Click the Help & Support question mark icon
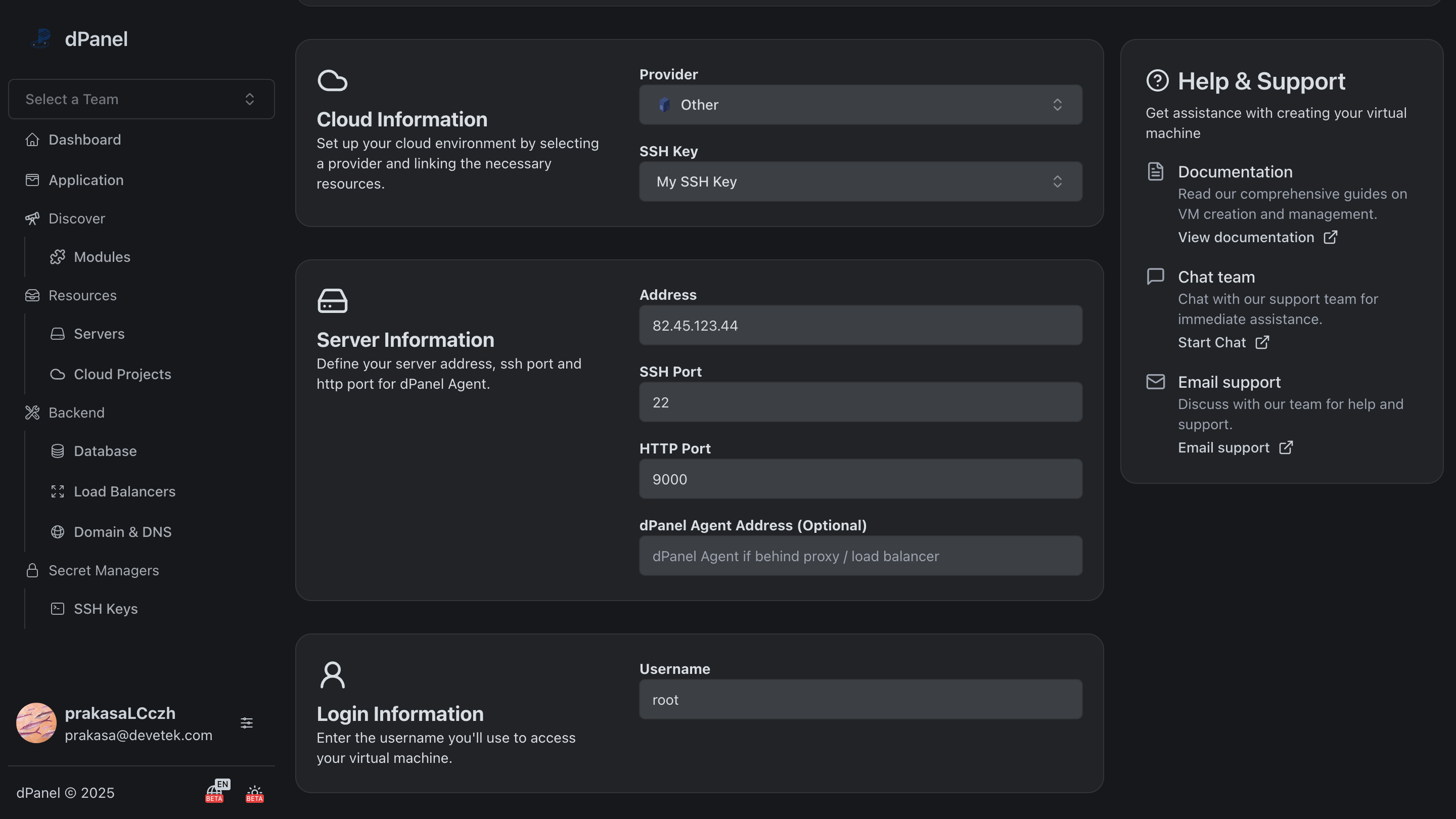The height and width of the screenshot is (819, 1456). (x=1157, y=81)
